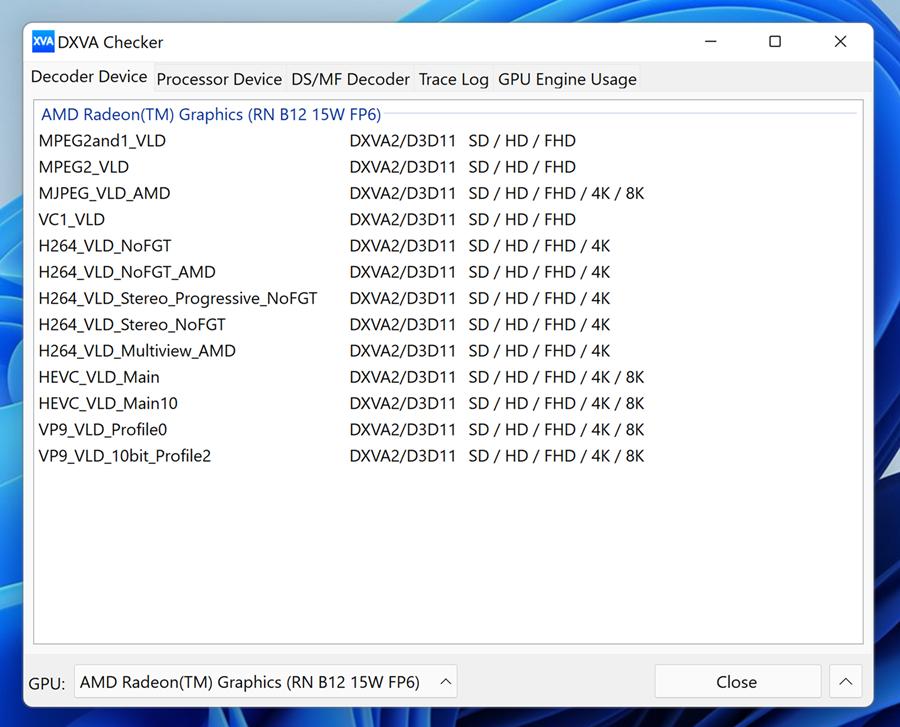Click the VC1_VLD list item
The height and width of the screenshot is (727, 900).
pyautogui.click(x=71, y=219)
